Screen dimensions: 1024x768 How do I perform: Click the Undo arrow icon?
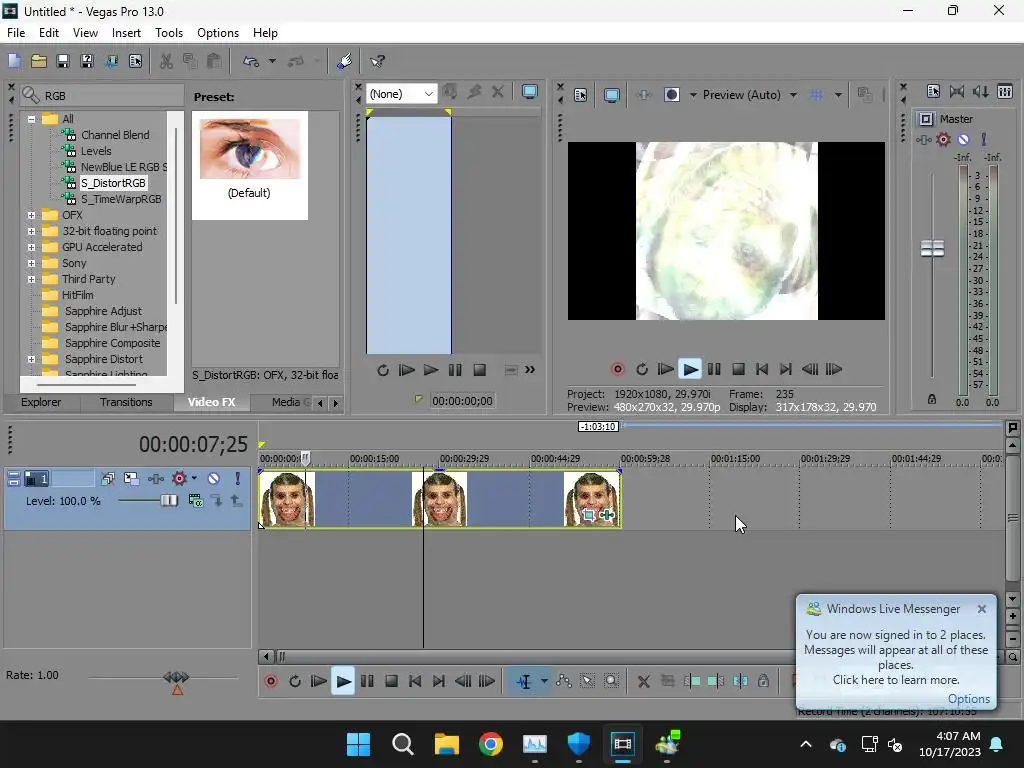tap(251, 61)
